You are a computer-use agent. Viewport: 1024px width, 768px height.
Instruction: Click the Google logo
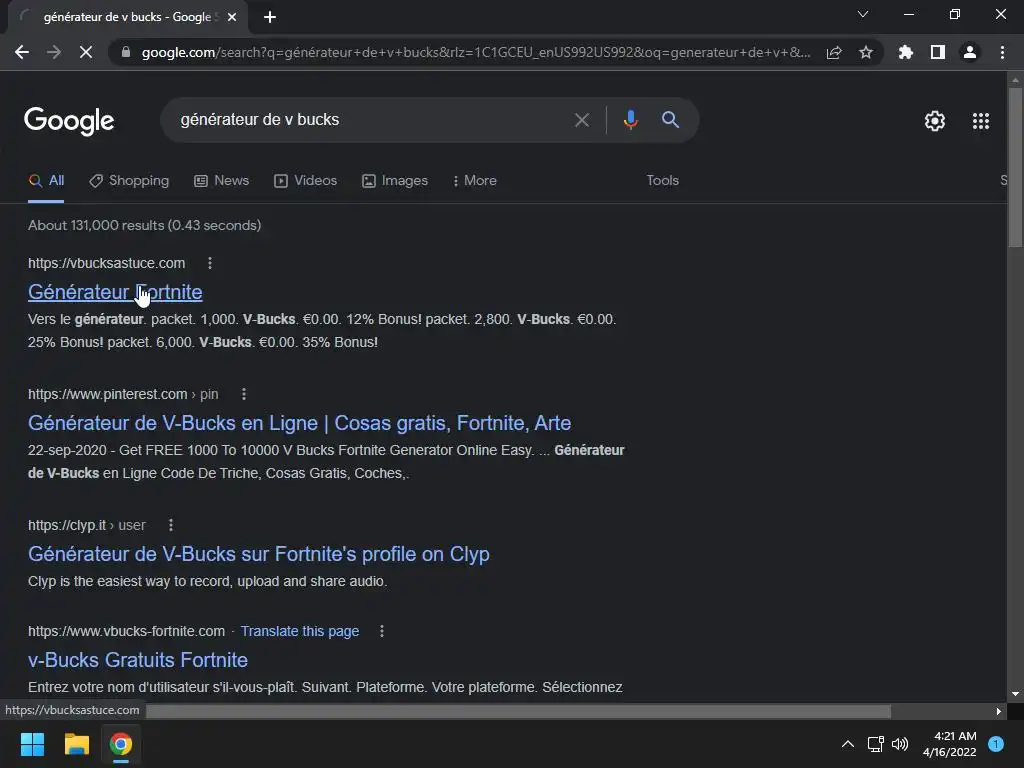(69, 121)
